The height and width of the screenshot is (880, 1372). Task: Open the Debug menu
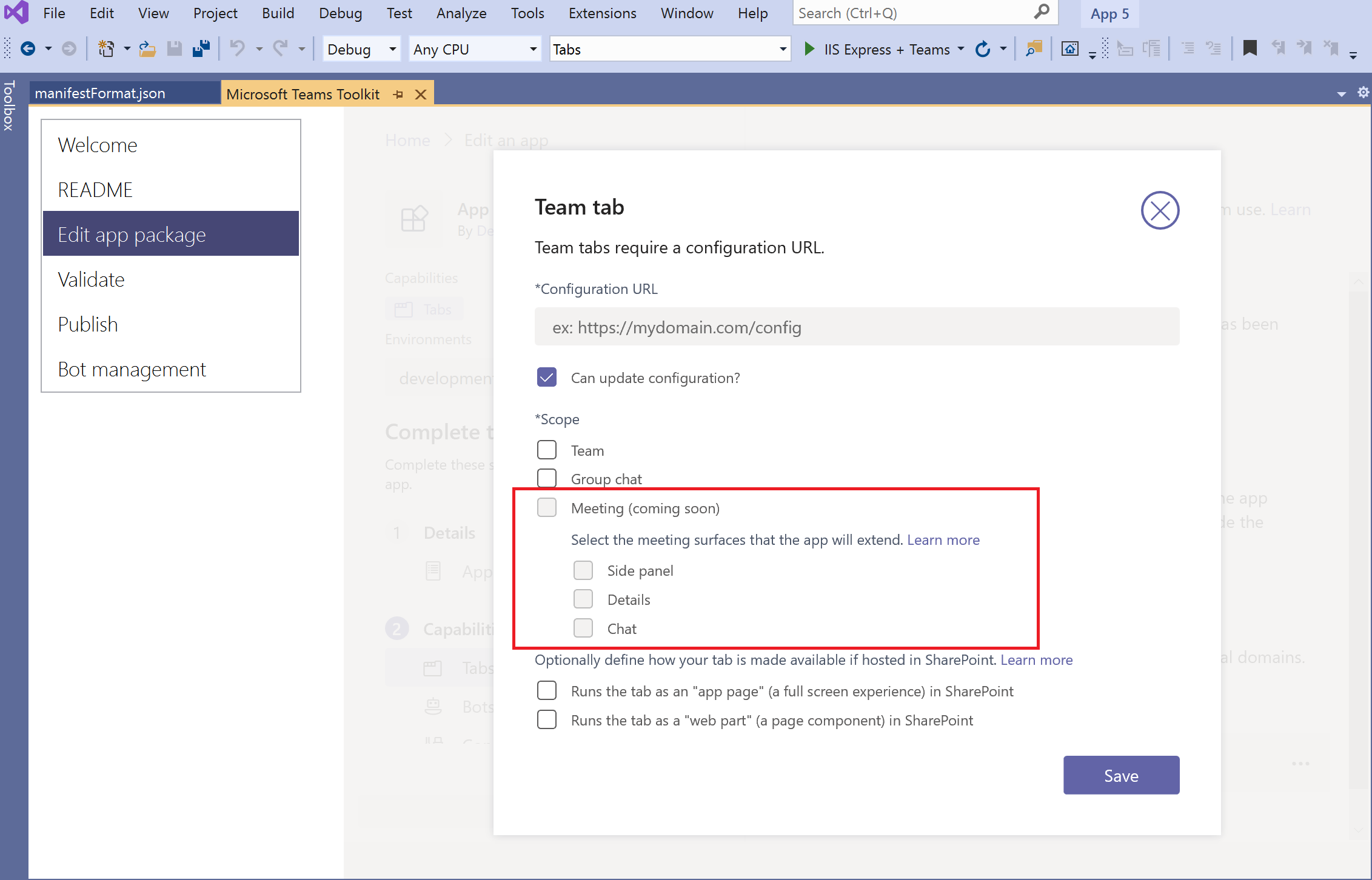coord(340,13)
